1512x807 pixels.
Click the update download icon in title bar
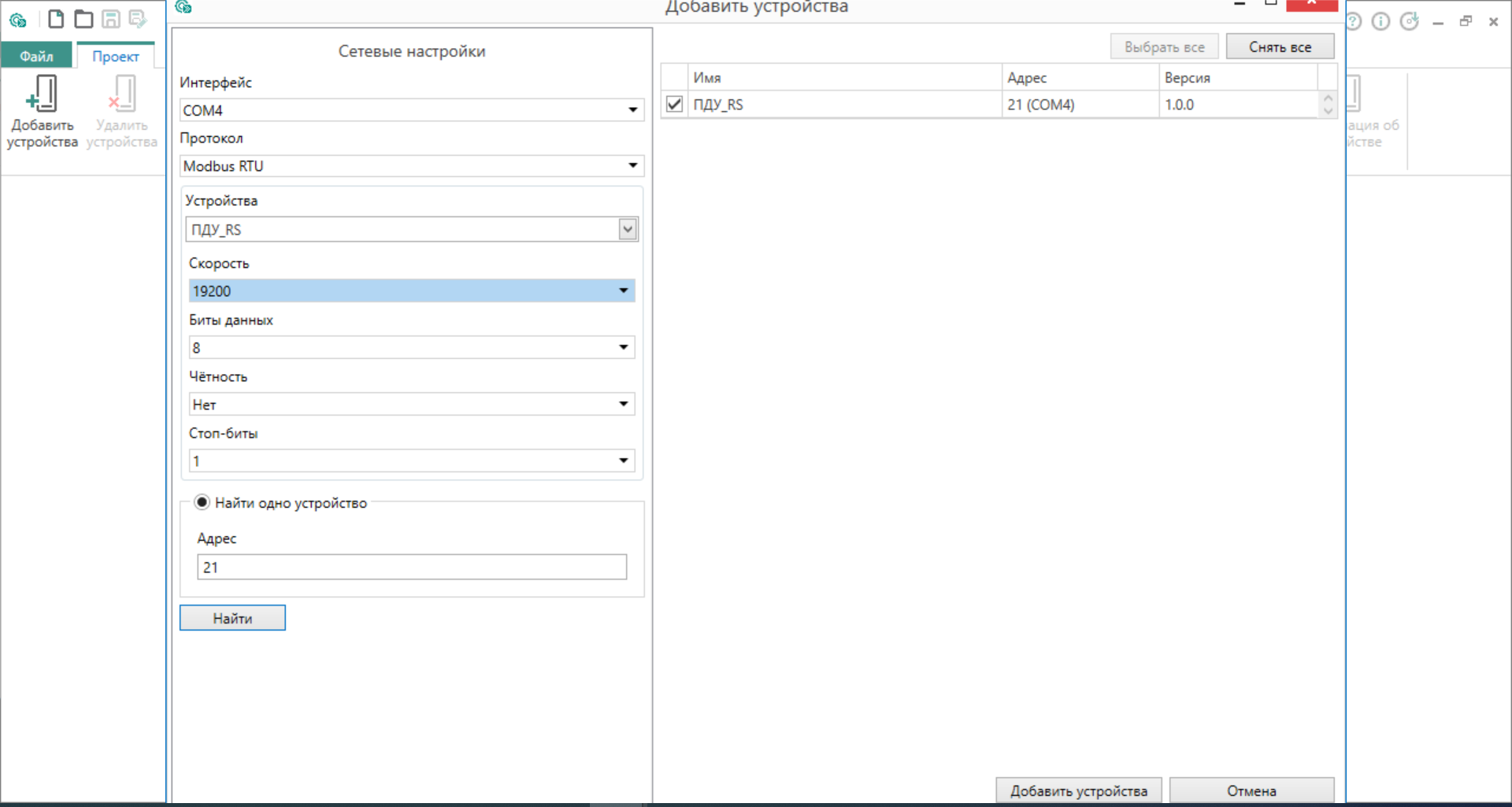1409,21
